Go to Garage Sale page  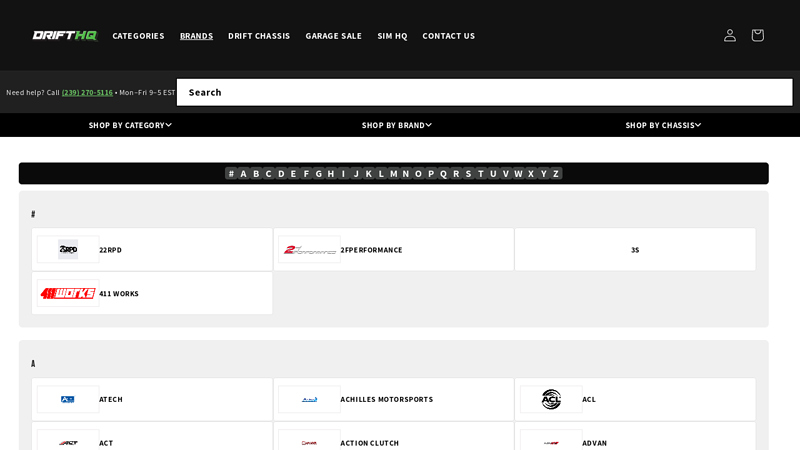(x=334, y=36)
